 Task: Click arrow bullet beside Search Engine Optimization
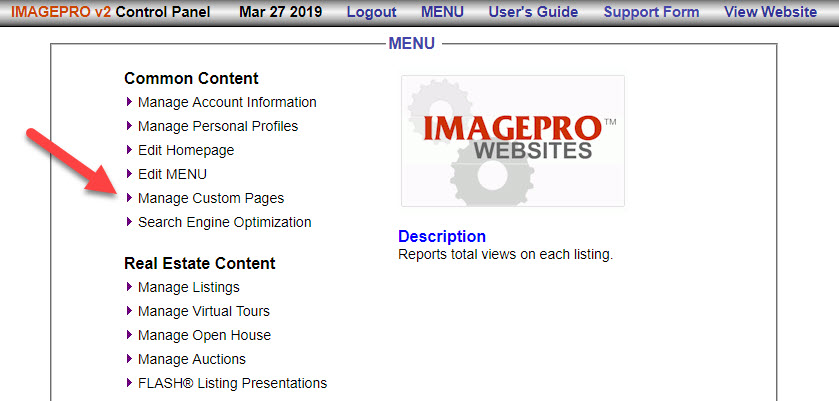[x=129, y=221]
